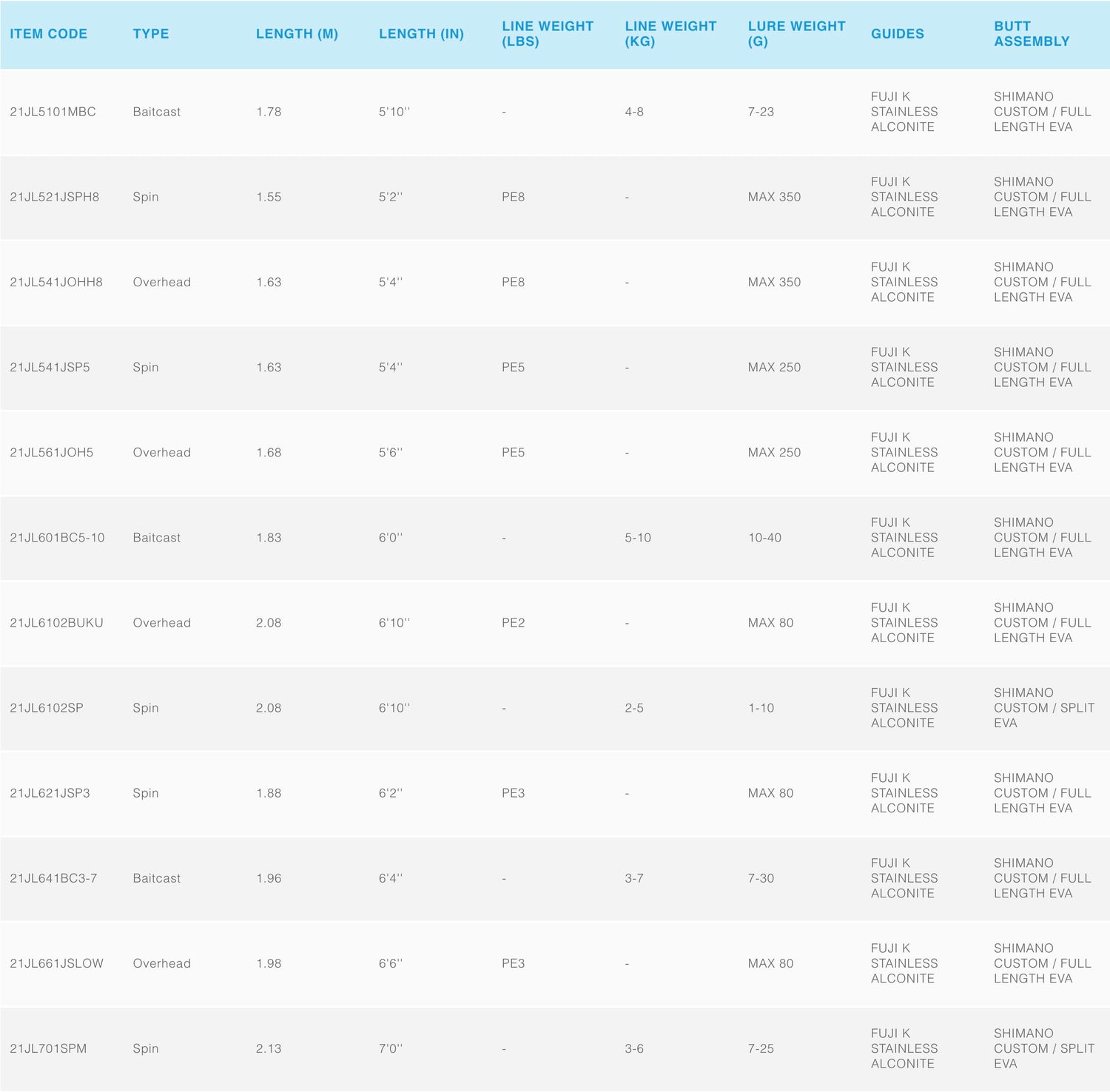The height and width of the screenshot is (1092, 1110).
Task: Click the GUIDES column header
Action: pos(898,34)
